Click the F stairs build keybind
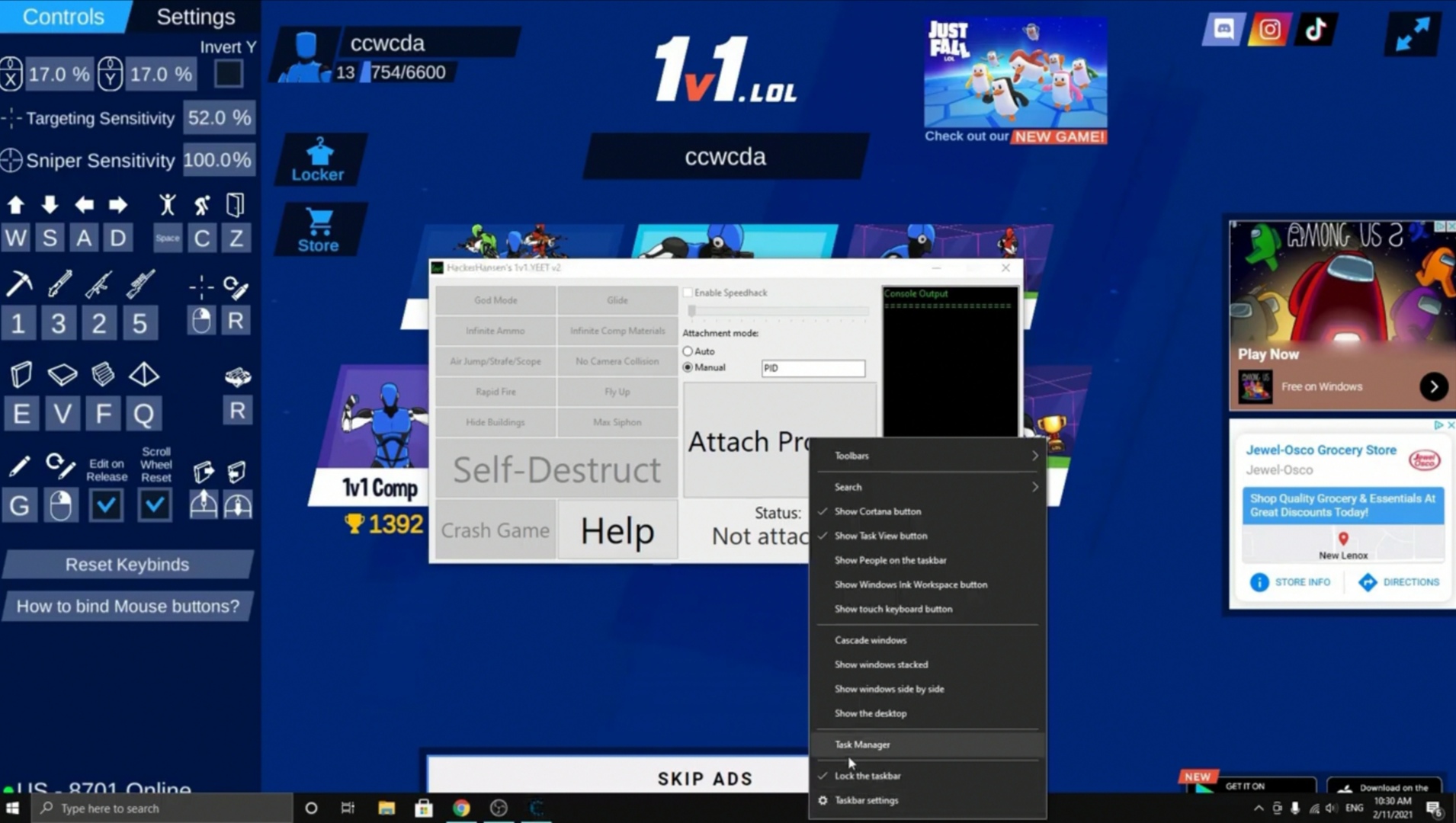This screenshot has height=823, width=1456. pyautogui.click(x=103, y=414)
